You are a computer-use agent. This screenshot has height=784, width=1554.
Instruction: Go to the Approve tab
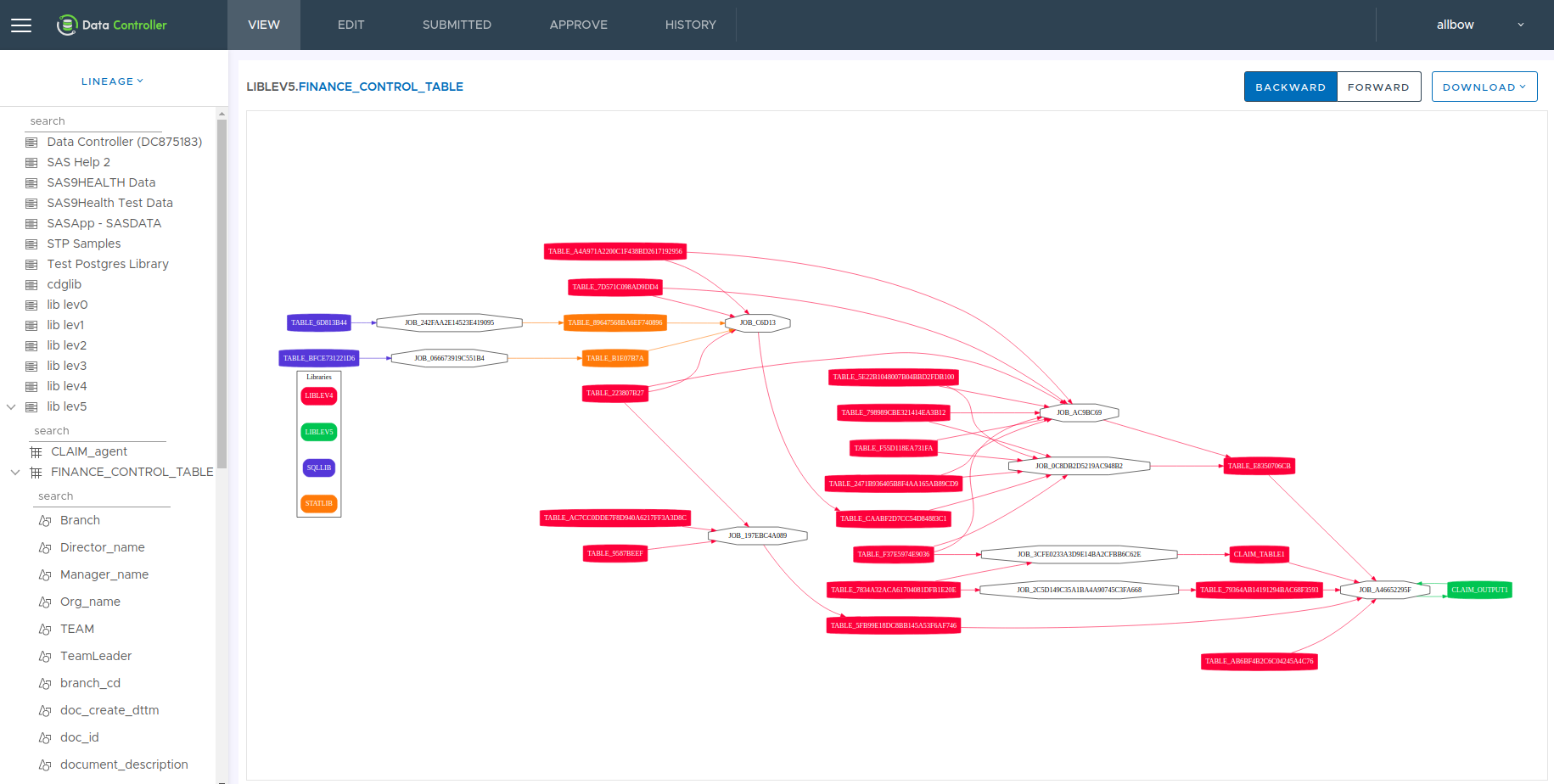tap(578, 25)
